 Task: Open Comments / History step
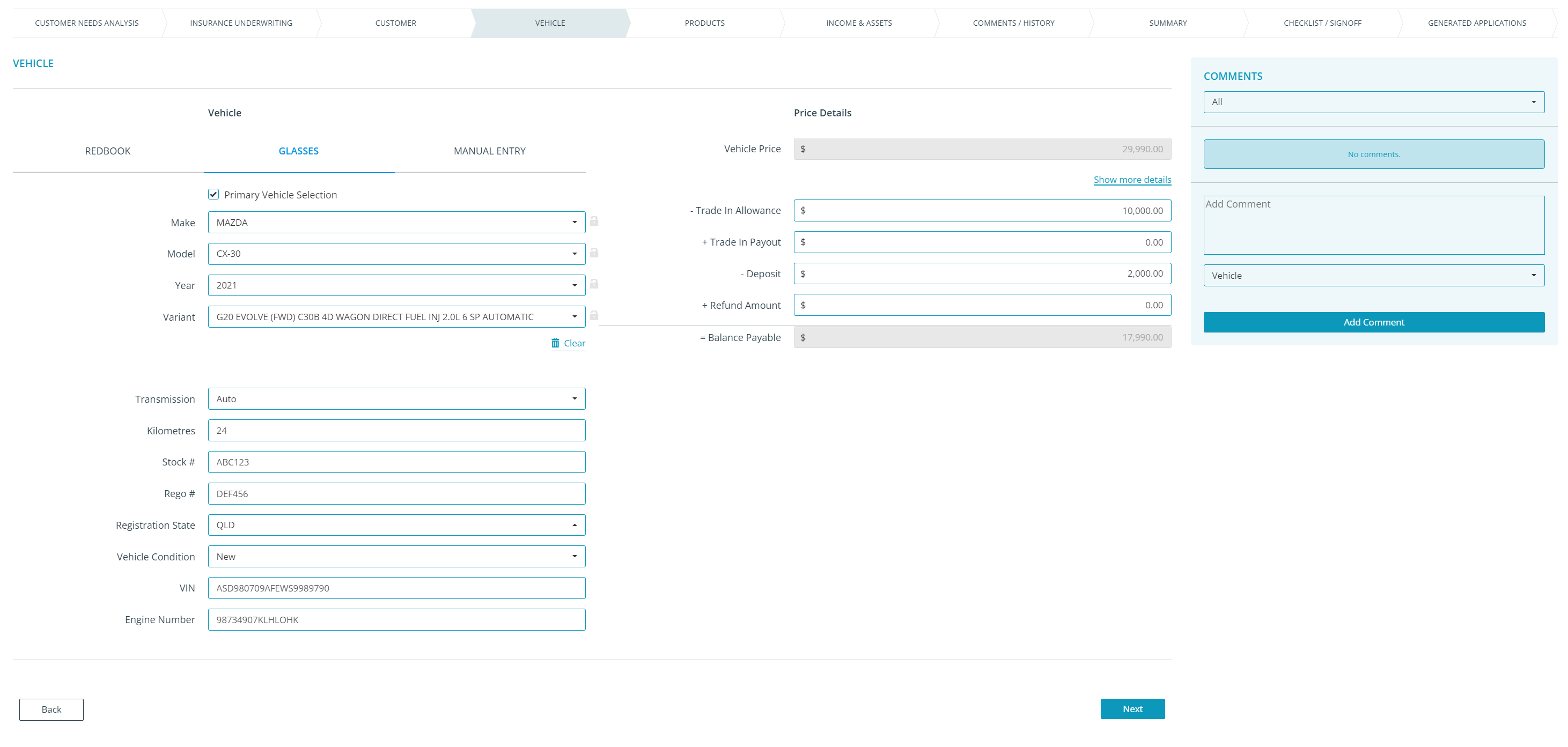(1013, 23)
